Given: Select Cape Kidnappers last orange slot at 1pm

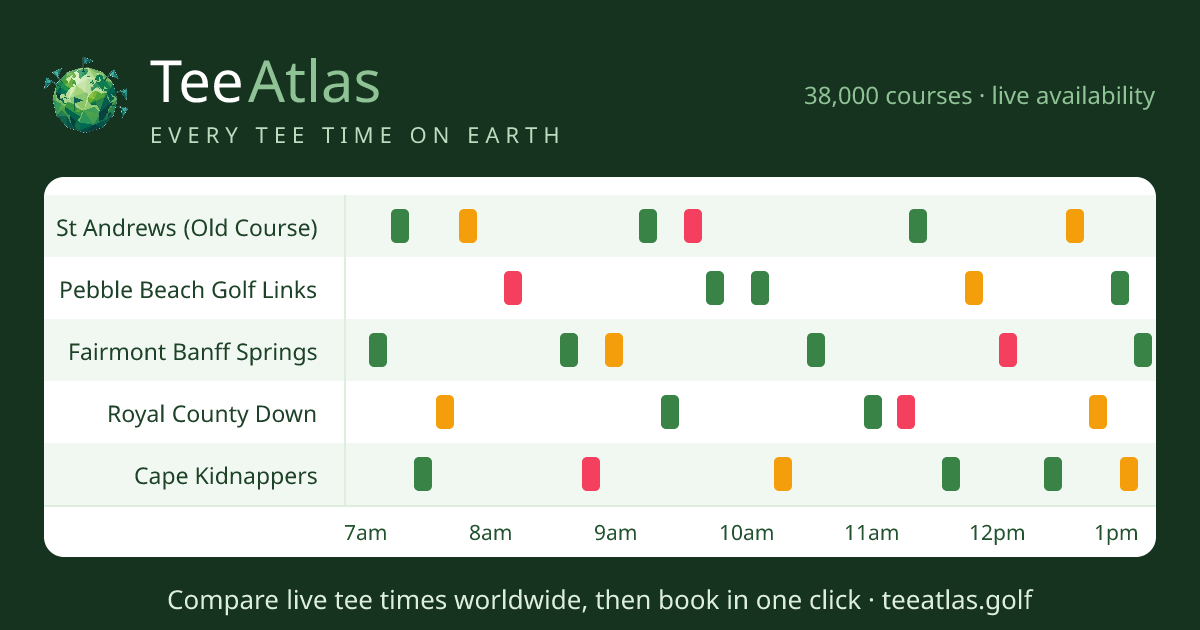Looking at the screenshot, I should pos(1129,474).
